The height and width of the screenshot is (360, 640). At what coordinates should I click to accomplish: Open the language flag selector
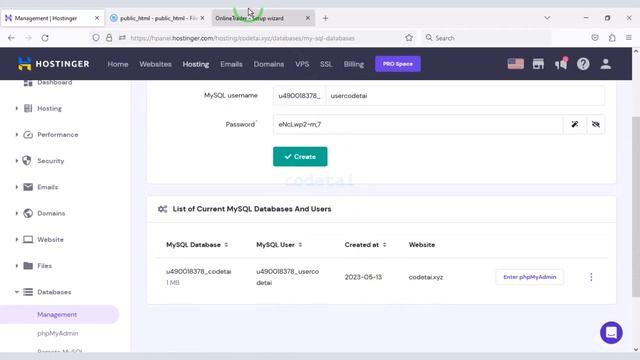coord(516,64)
